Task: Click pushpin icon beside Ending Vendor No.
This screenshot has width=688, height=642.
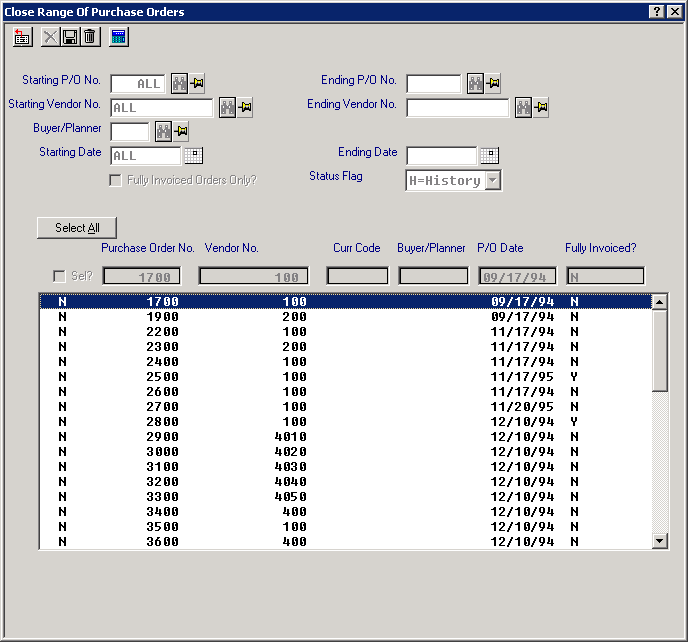Action: click(x=541, y=107)
